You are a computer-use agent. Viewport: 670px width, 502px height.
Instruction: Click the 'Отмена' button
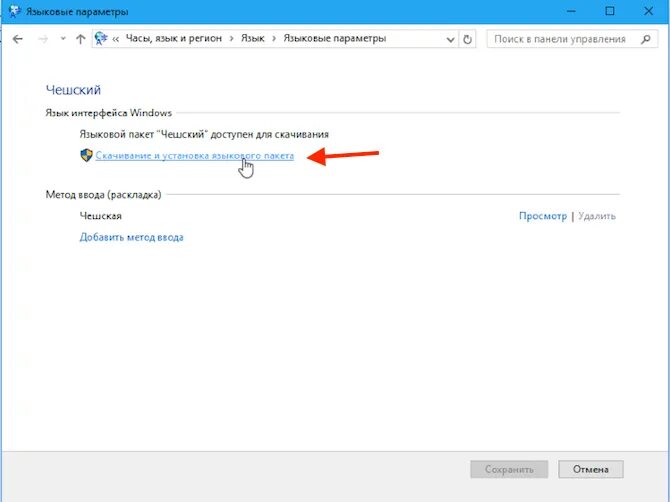tap(591, 469)
